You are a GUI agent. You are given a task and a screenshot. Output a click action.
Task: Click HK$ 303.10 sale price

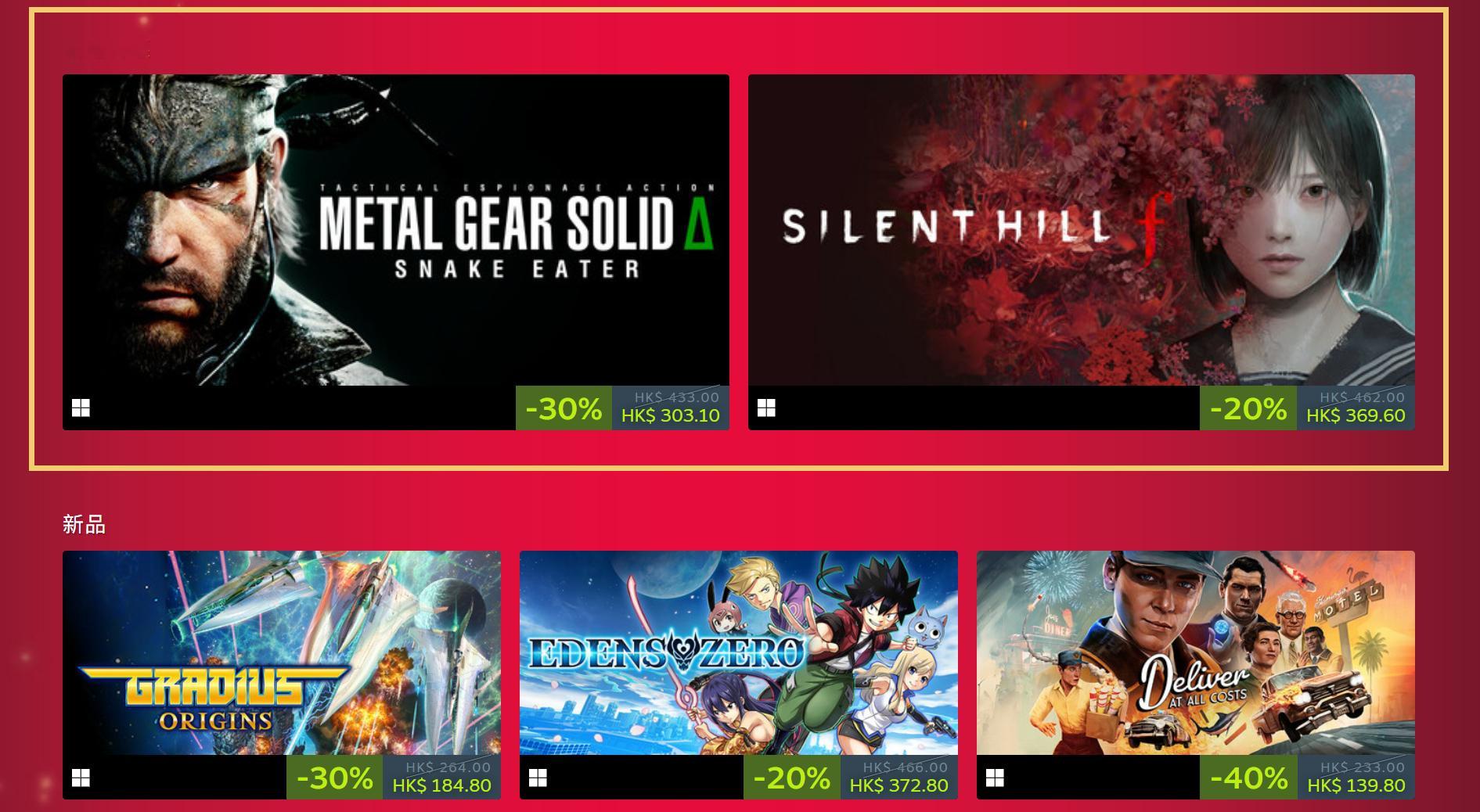671,415
